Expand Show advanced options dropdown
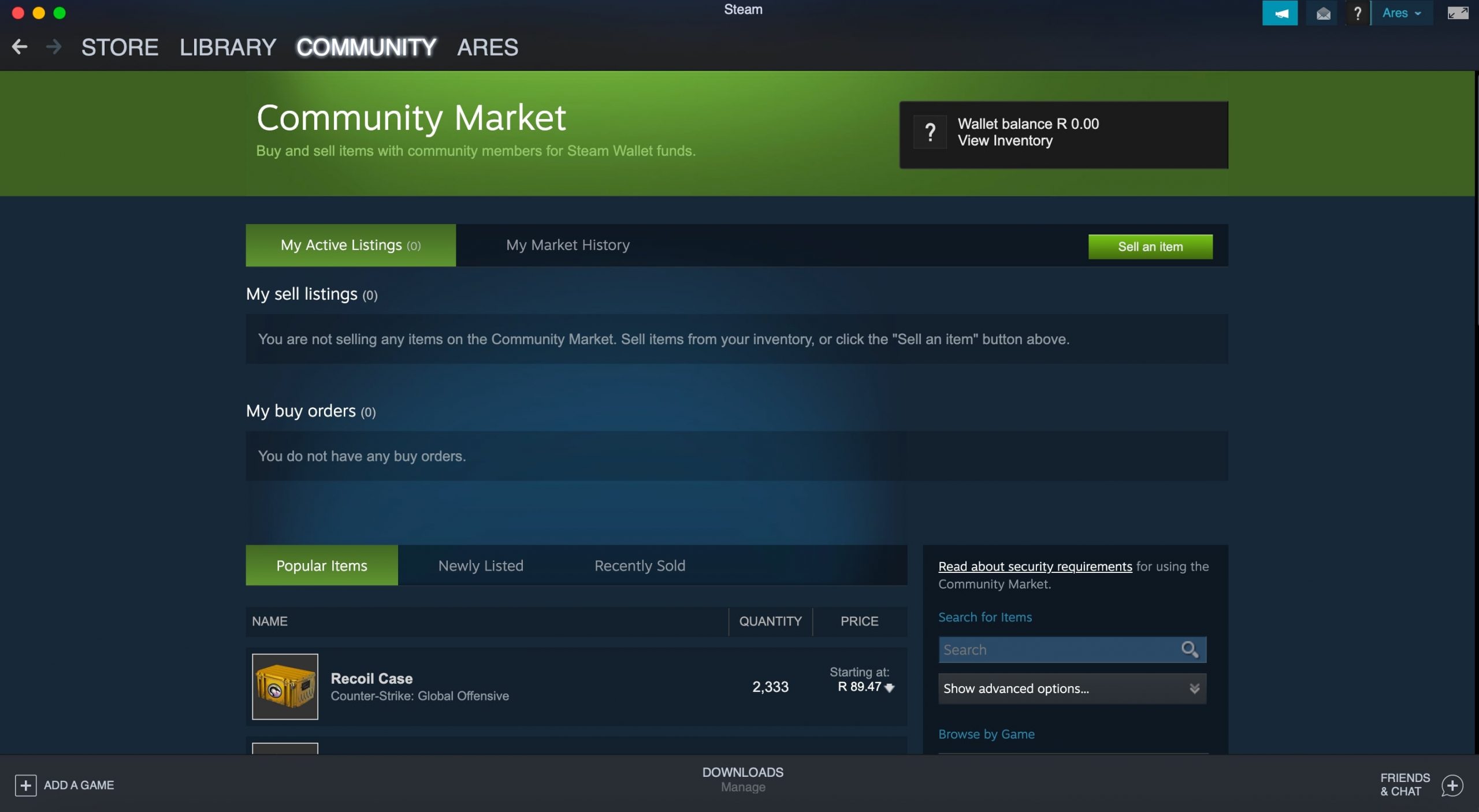 (1072, 688)
